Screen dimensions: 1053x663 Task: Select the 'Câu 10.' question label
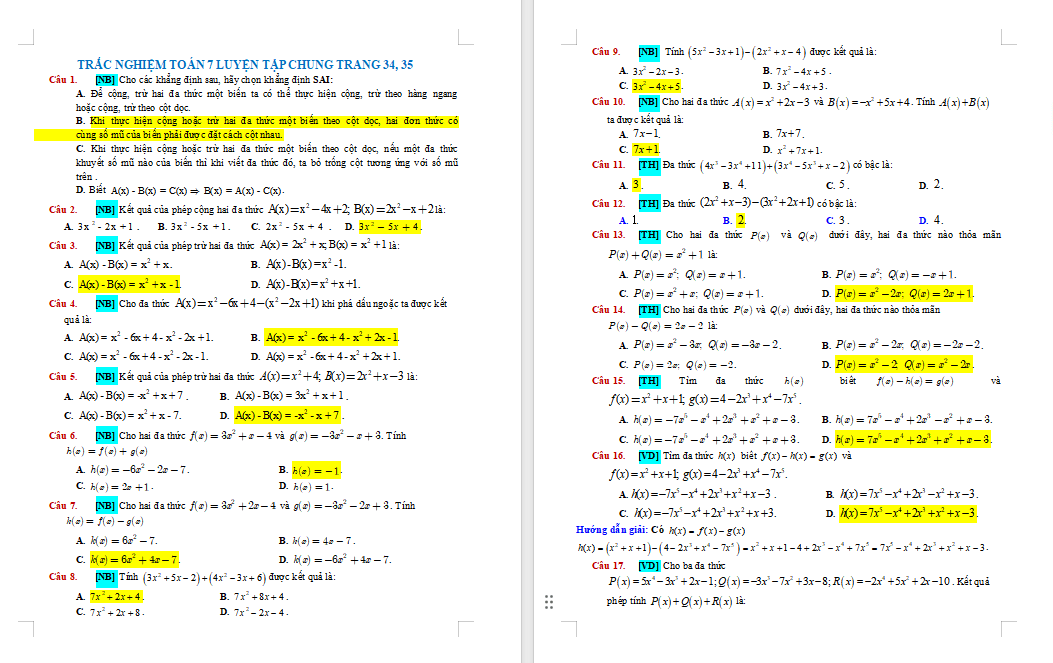click(608, 102)
